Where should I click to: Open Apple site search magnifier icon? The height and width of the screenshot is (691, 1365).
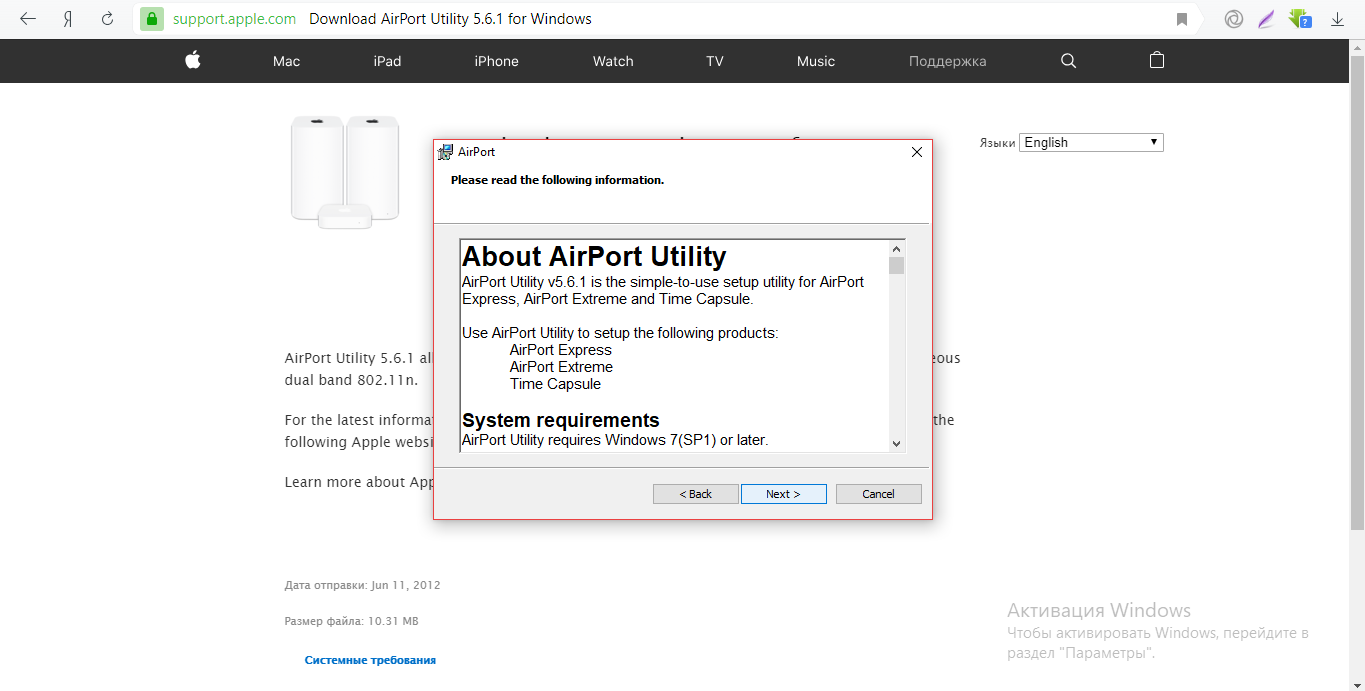(1068, 61)
